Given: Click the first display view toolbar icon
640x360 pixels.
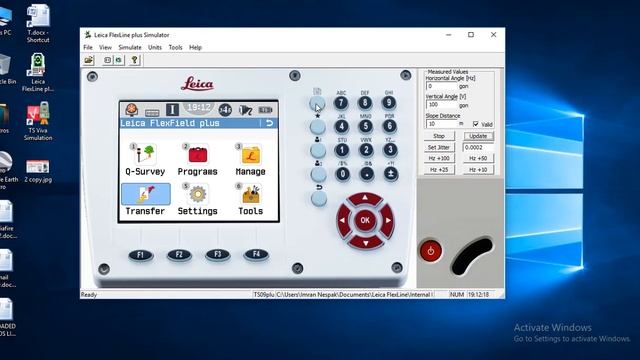Looking at the screenshot, I should tap(107, 60).
